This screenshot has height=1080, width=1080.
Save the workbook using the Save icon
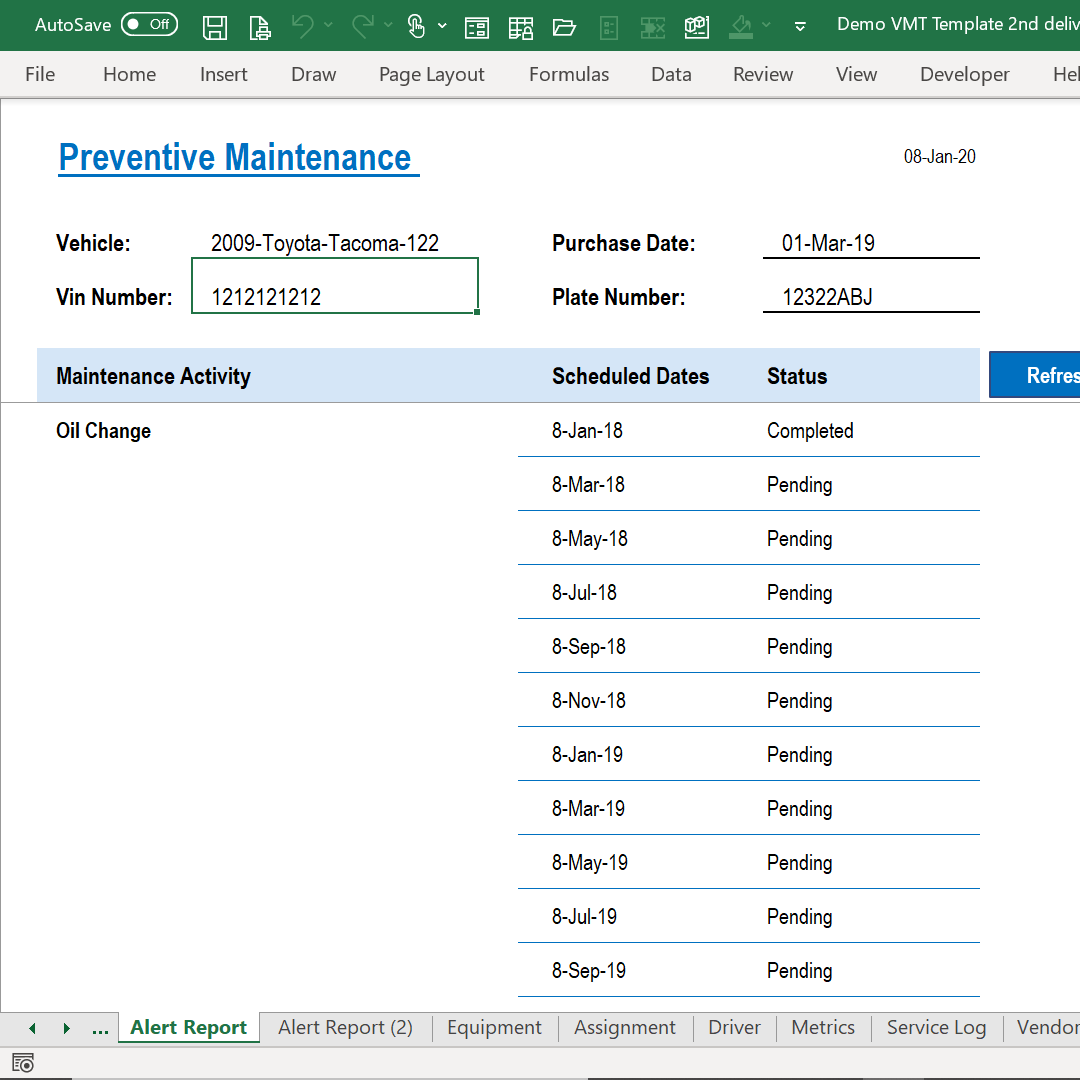(x=214, y=27)
